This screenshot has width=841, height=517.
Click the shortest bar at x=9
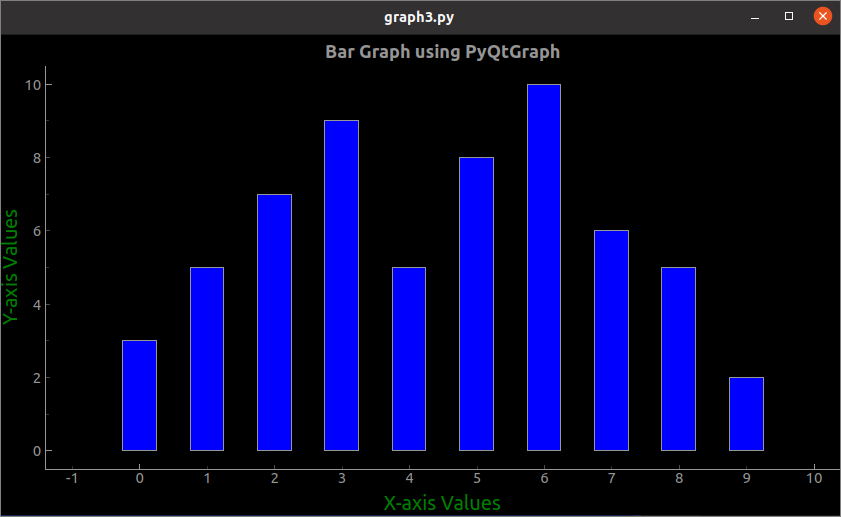pos(746,413)
